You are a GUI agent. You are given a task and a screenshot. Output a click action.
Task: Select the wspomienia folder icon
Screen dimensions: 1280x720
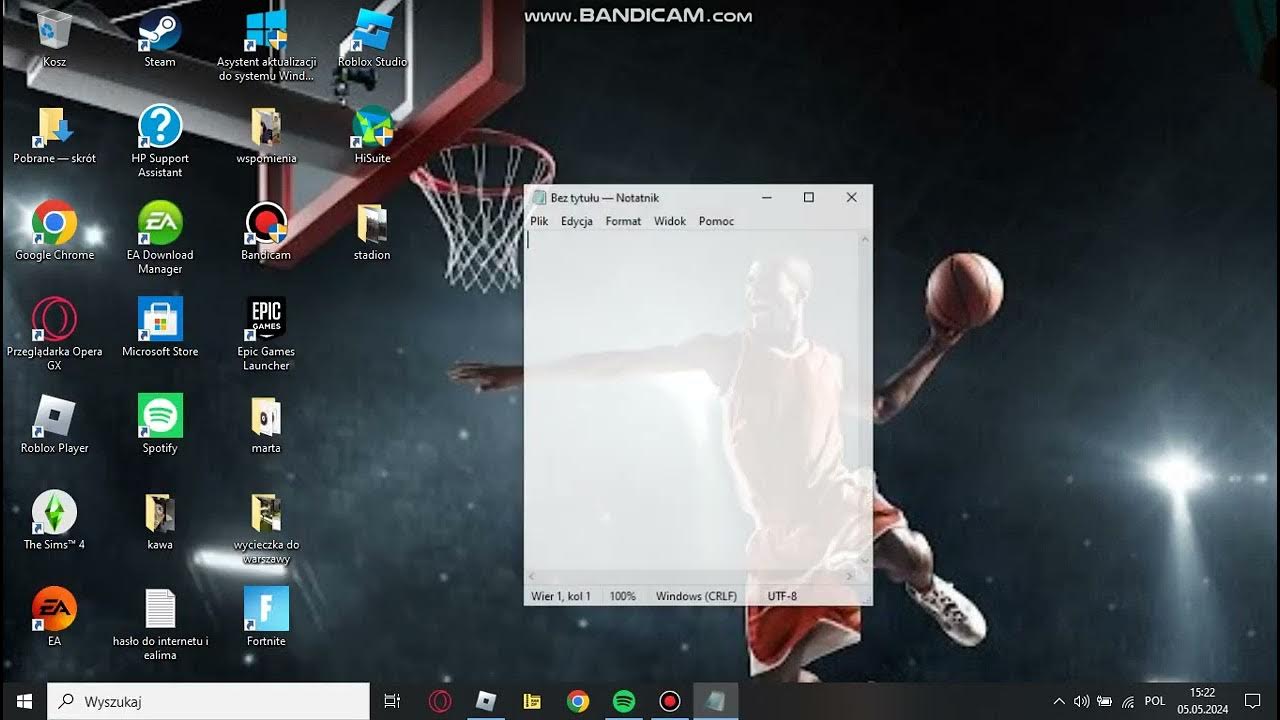click(266, 134)
